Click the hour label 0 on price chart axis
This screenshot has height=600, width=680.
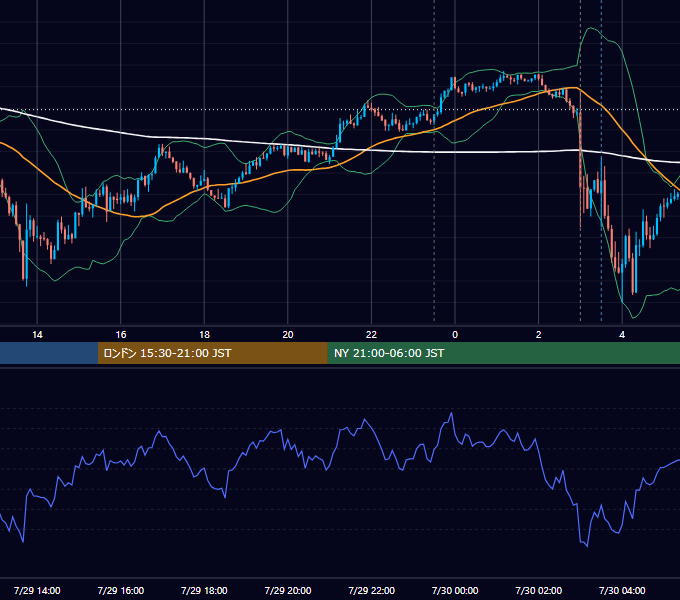tap(455, 335)
